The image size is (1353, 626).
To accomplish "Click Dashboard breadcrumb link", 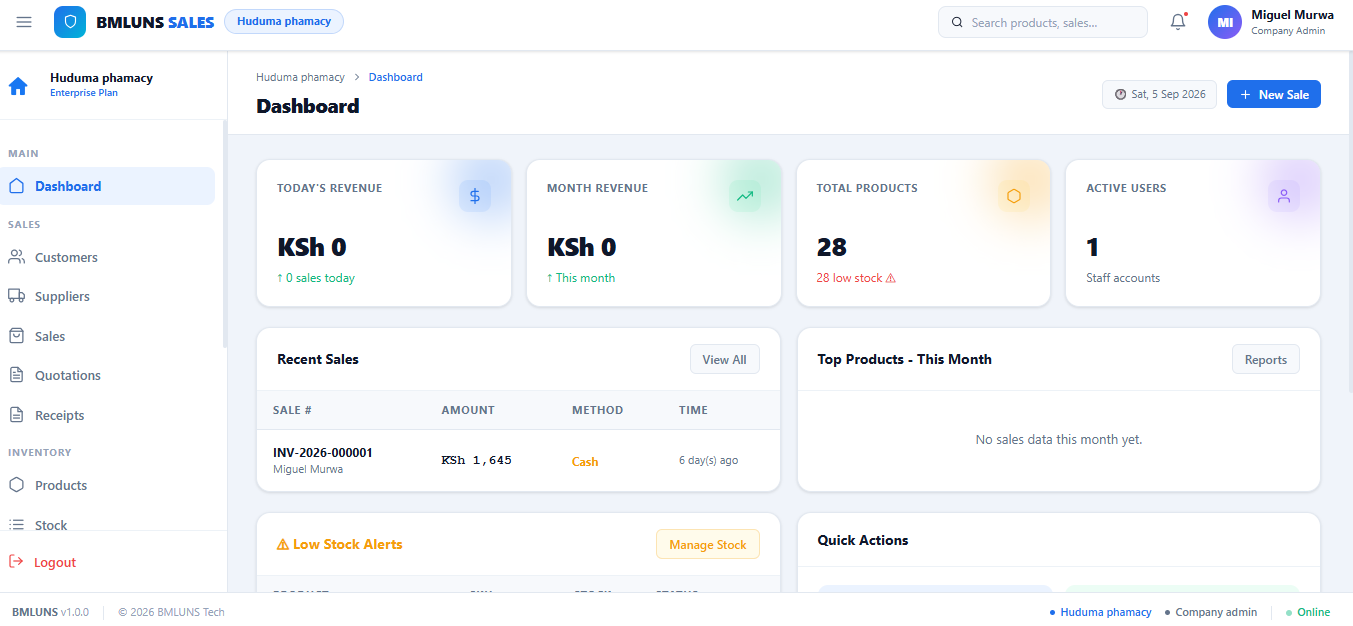I will pos(396,77).
